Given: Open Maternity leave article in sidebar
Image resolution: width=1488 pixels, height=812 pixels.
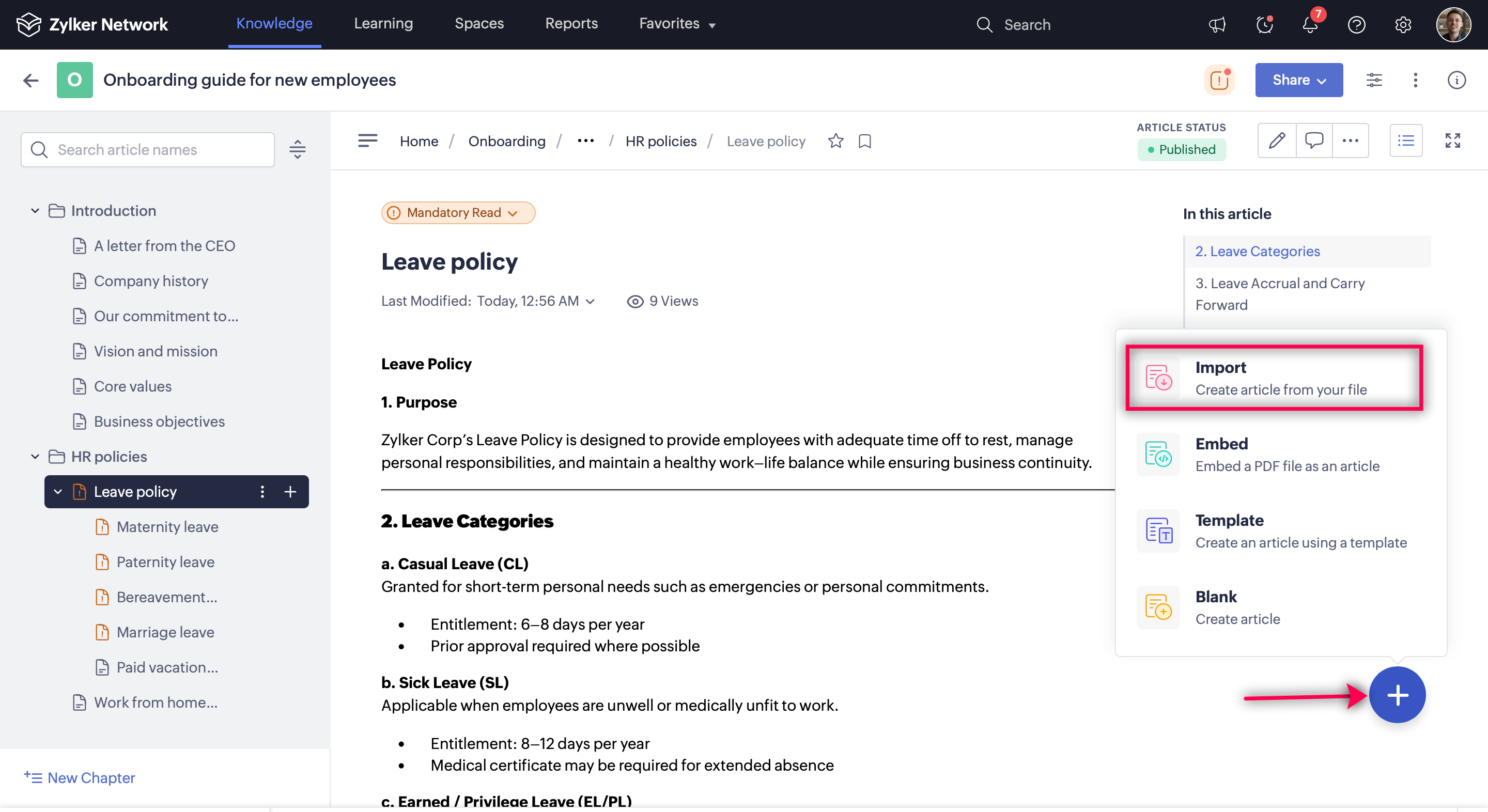Looking at the screenshot, I should click(x=167, y=527).
